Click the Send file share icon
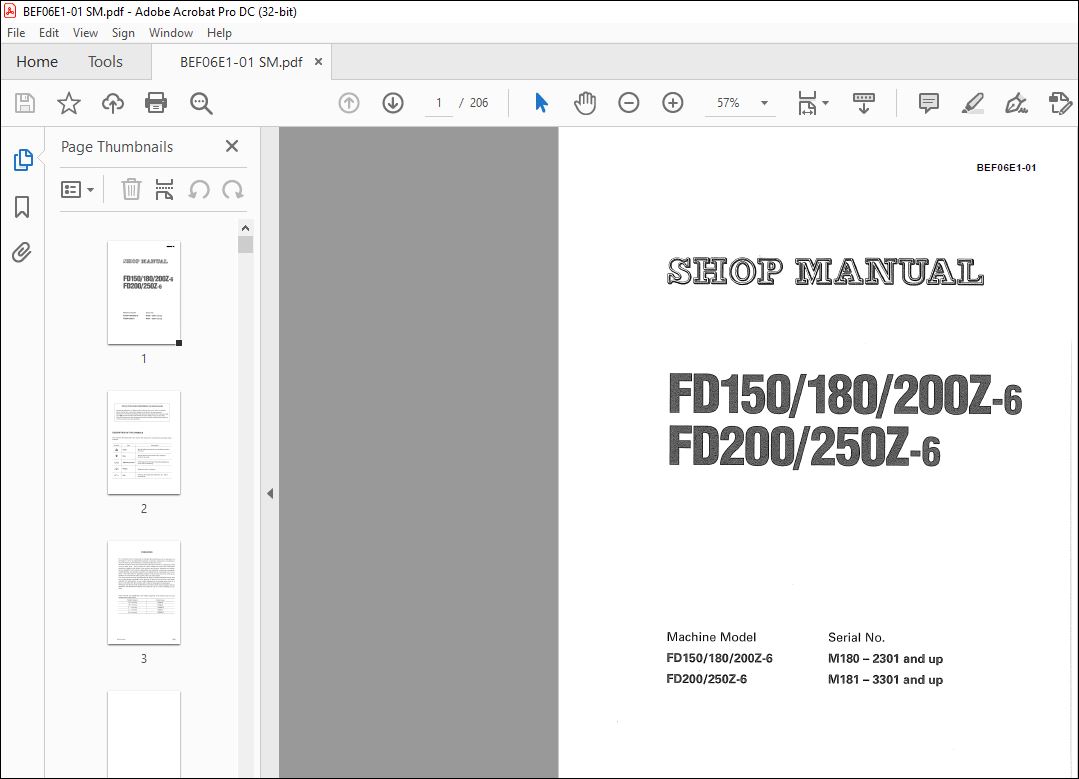 1060,103
